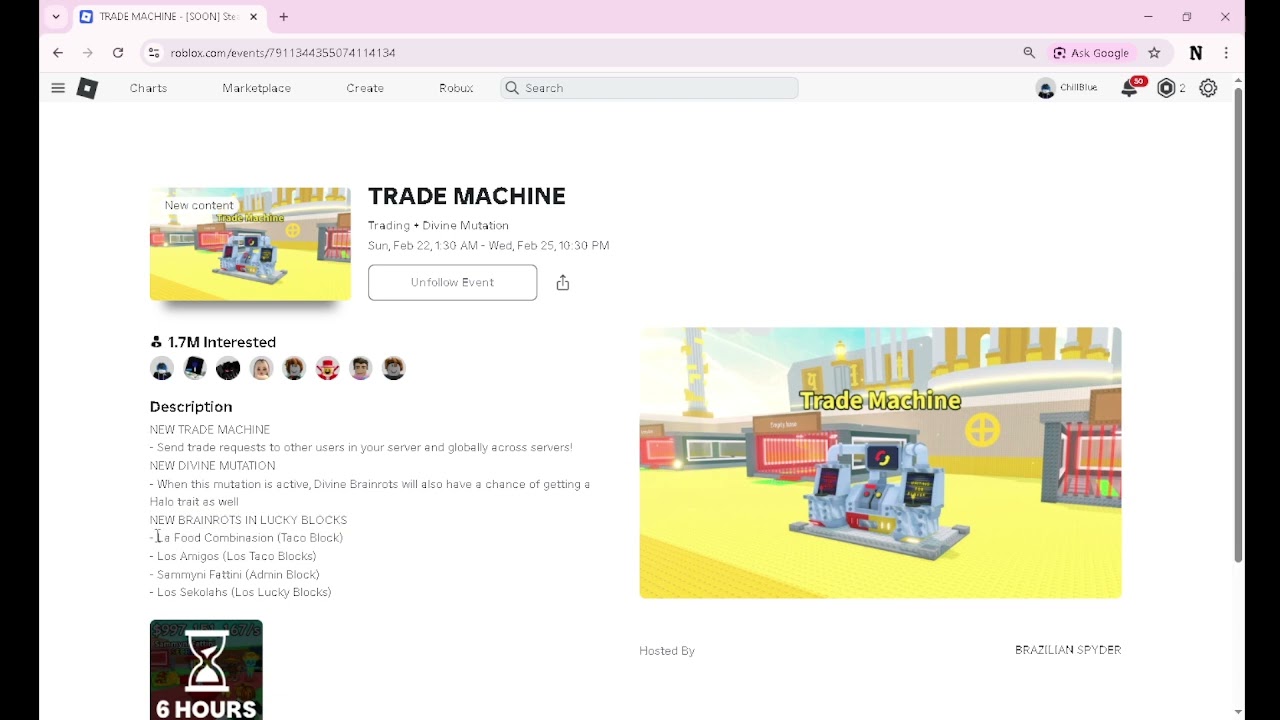This screenshot has width=1280, height=720.
Task: View first interested user avatar
Action: [162, 369]
